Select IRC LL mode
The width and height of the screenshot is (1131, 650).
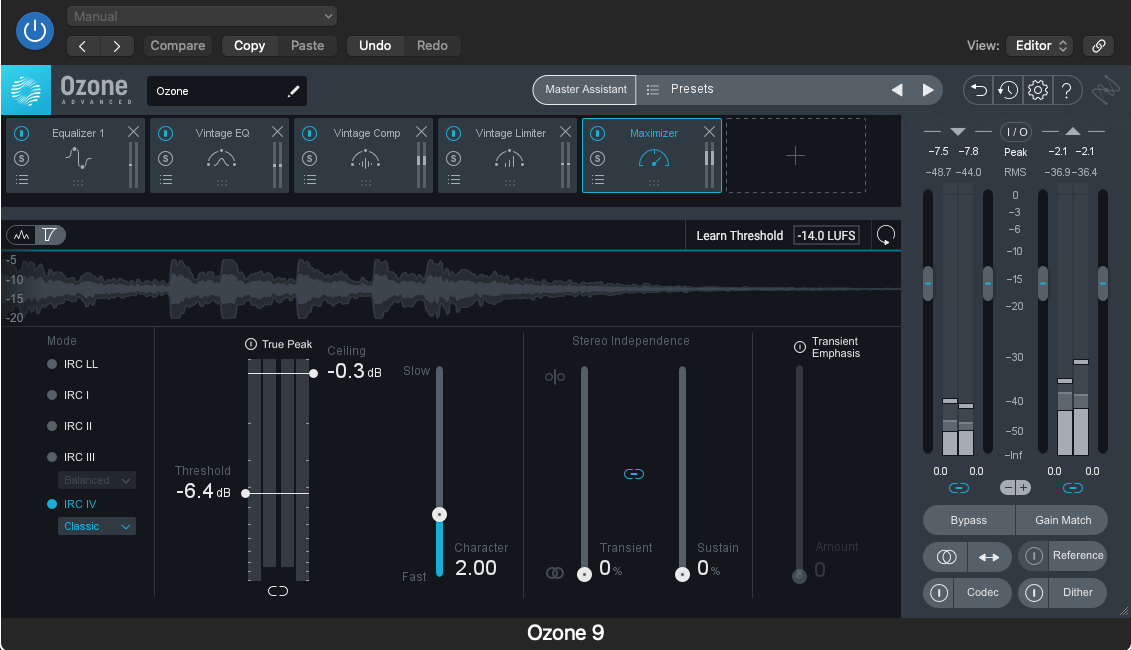point(73,364)
